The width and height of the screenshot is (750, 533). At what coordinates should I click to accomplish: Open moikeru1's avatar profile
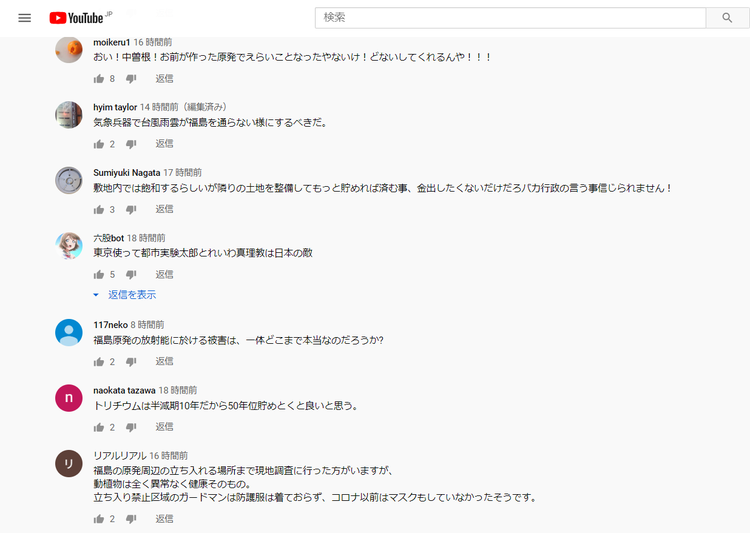(x=69, y=49)
